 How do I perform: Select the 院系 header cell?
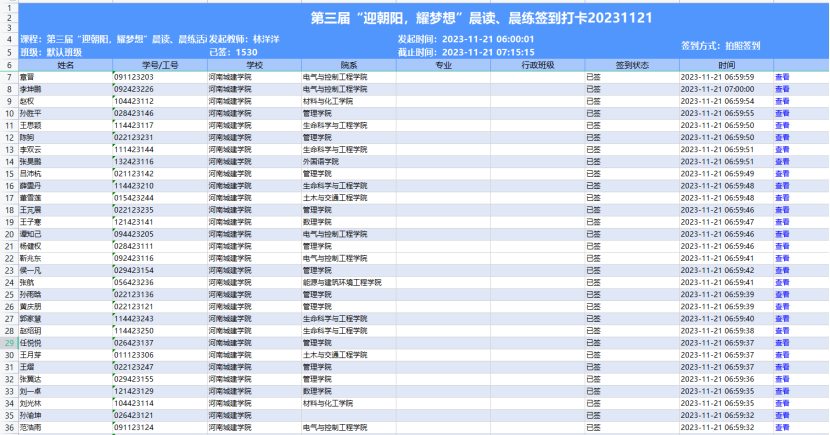tap(349, 64)
